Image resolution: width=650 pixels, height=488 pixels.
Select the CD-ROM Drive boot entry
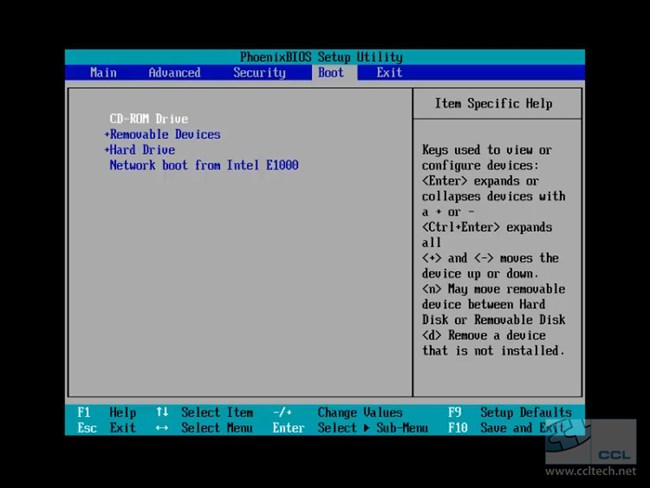pos(148,119)
